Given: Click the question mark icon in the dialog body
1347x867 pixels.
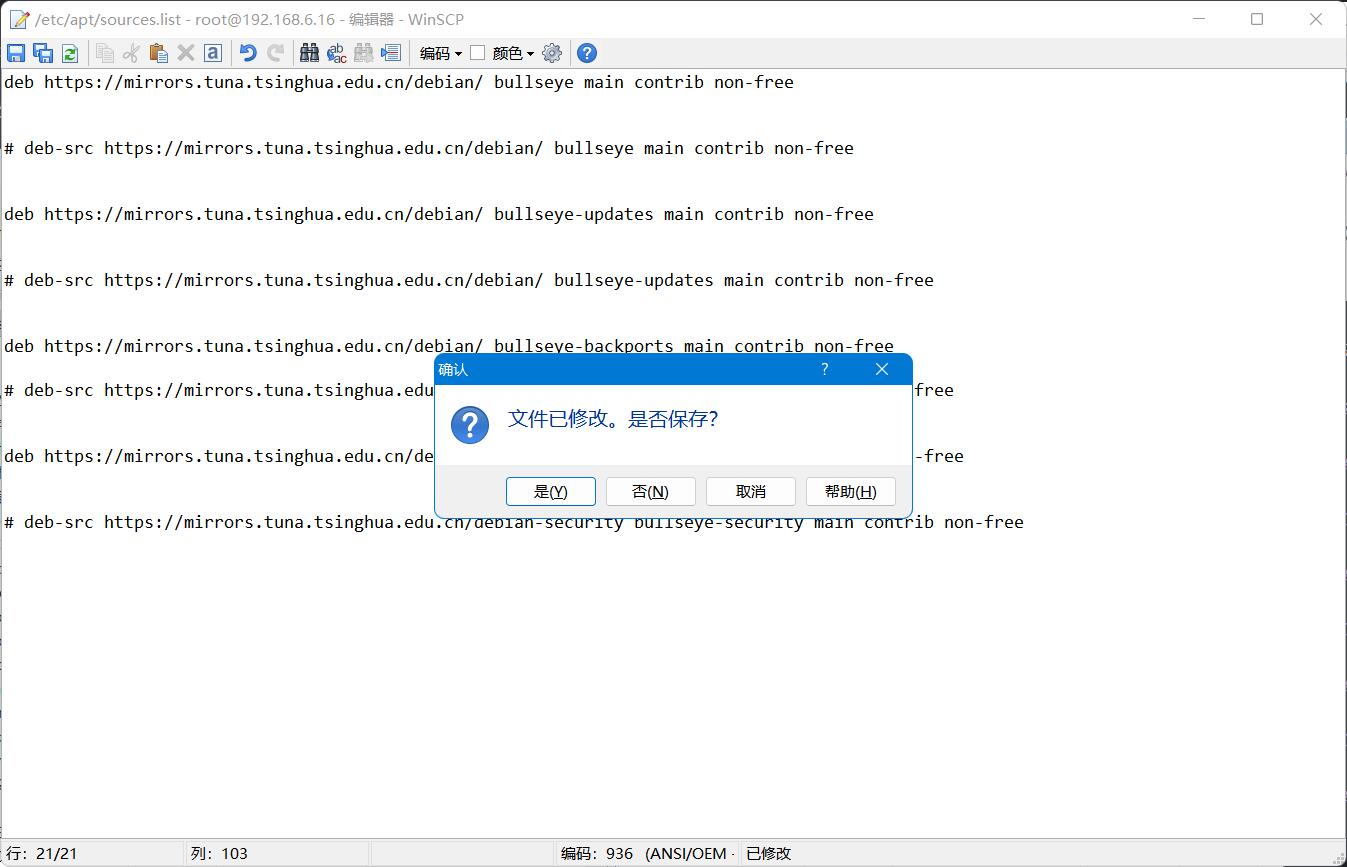Looking at the screenshot, I should (470, 425).
